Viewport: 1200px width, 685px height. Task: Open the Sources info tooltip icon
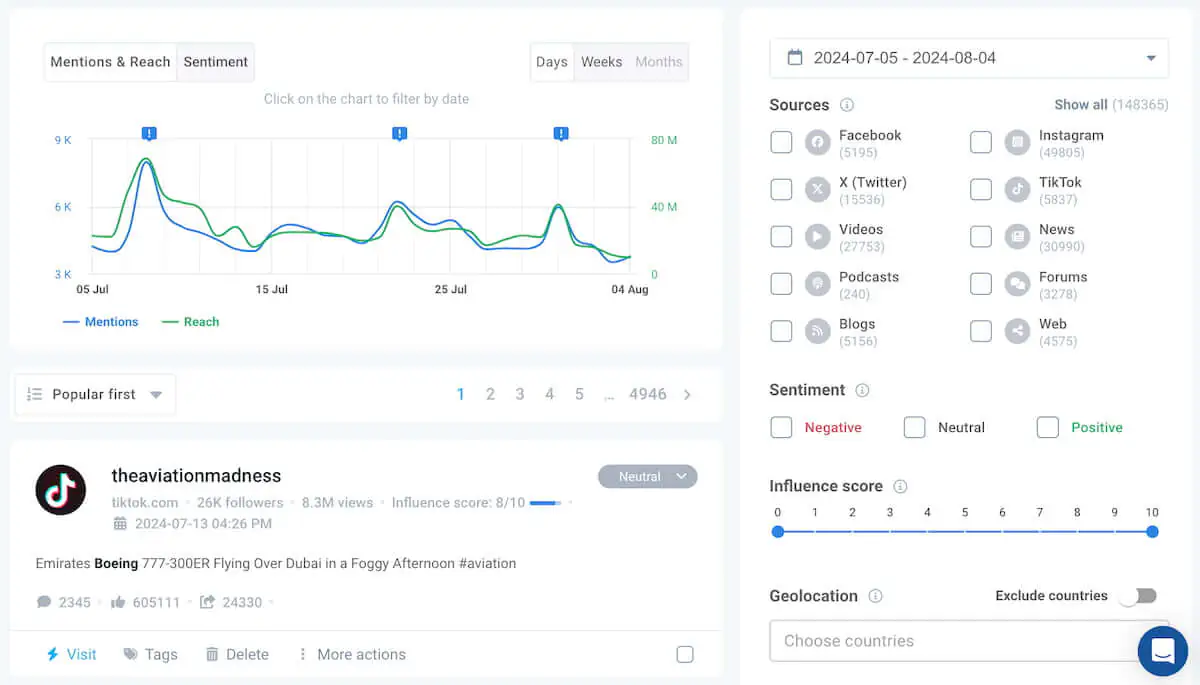click(x=846, y=104)
